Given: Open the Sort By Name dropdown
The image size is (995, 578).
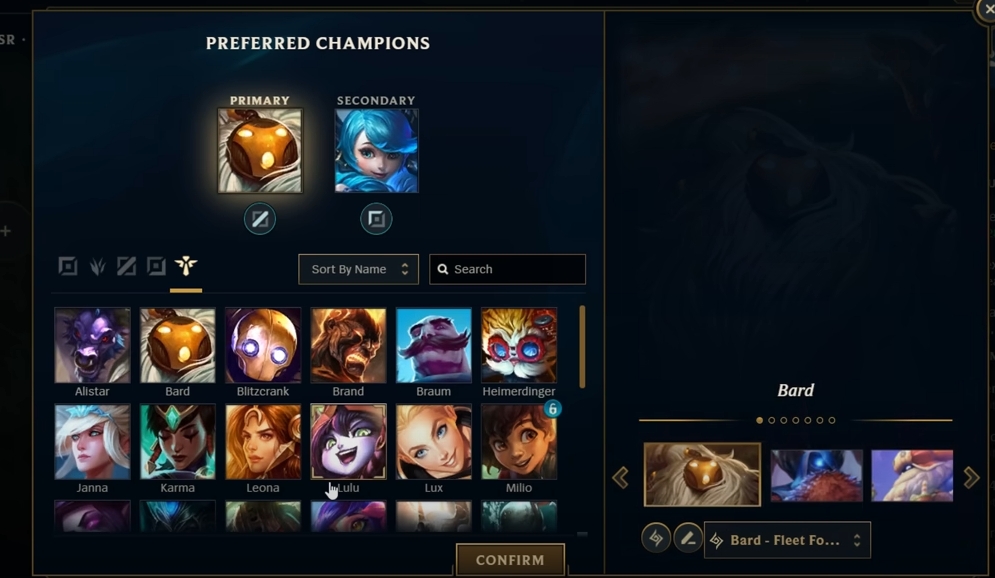Looking at the screenshot, I should pyautogui.click(x=359, y=269).
